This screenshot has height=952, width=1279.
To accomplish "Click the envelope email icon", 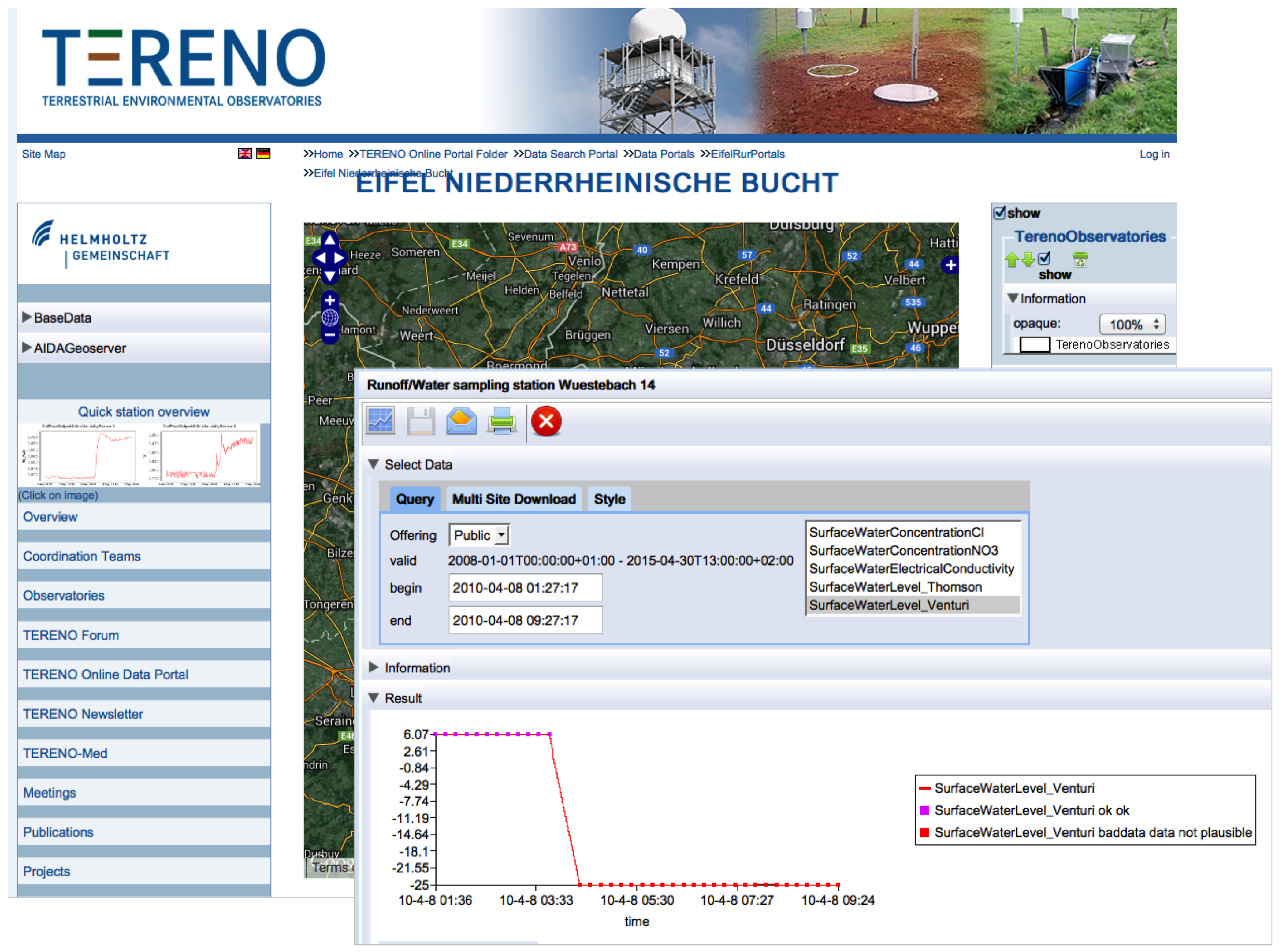I will point(462,421).
